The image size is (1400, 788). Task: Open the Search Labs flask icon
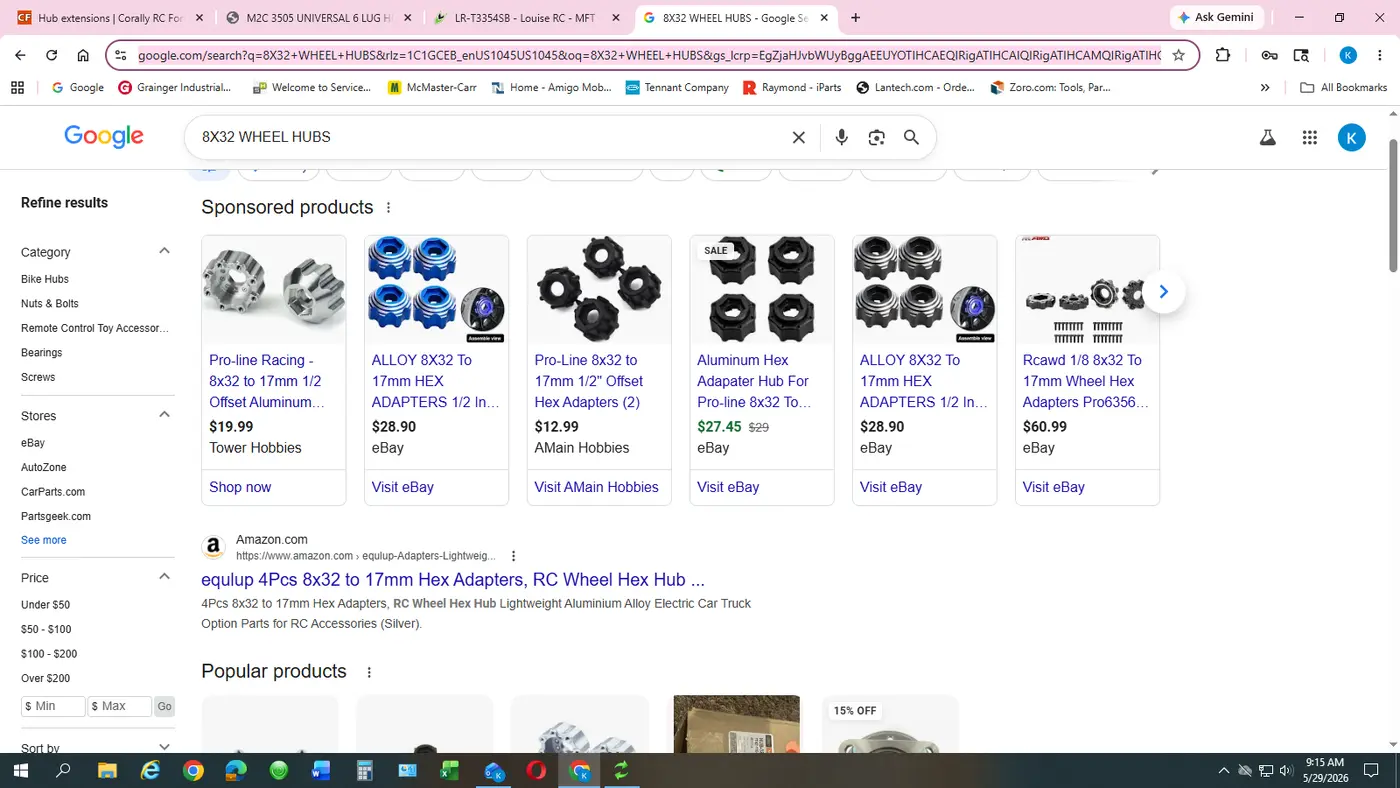click(x=1267, y=138)
